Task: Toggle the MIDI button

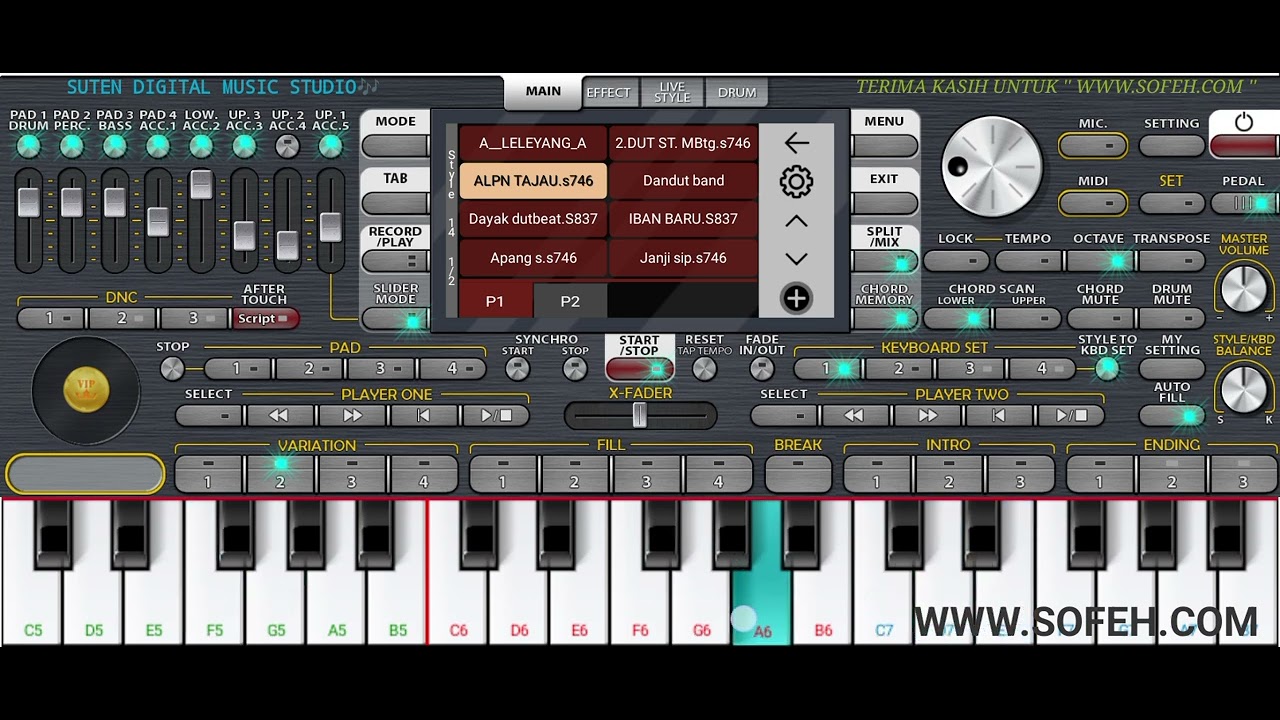Action: click(x=1093, y=203)
